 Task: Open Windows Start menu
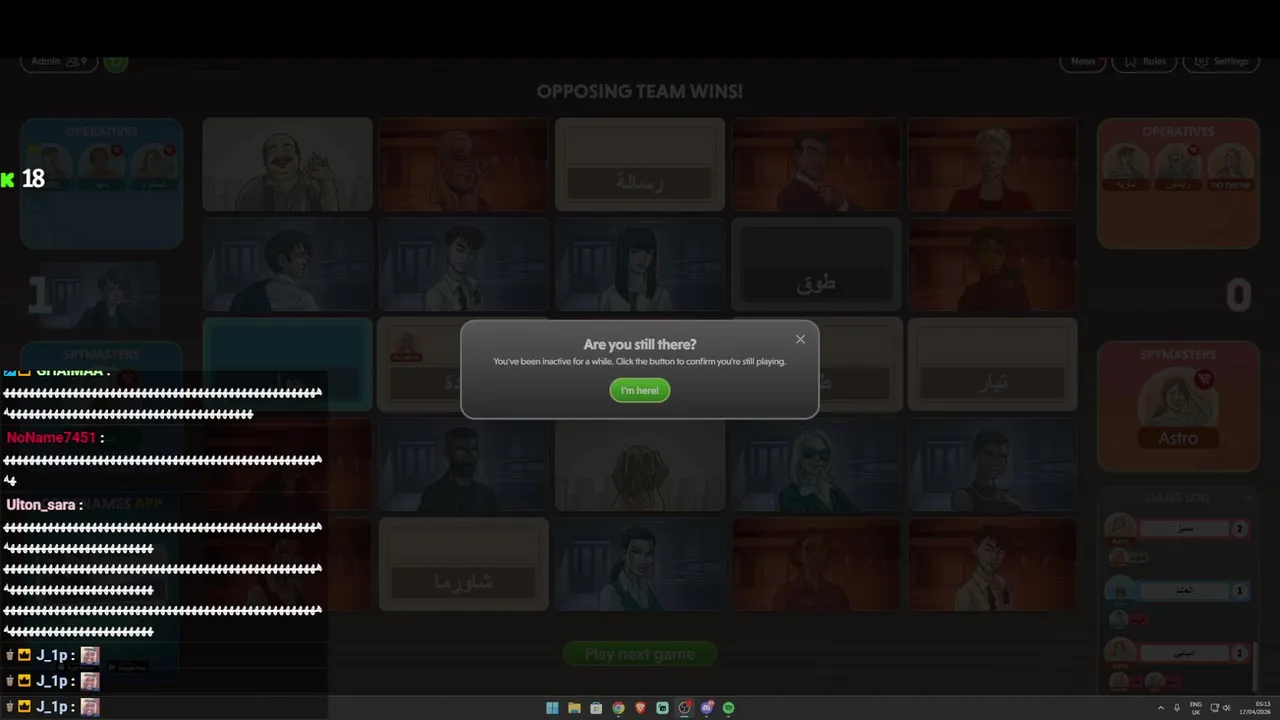(552, 708)
